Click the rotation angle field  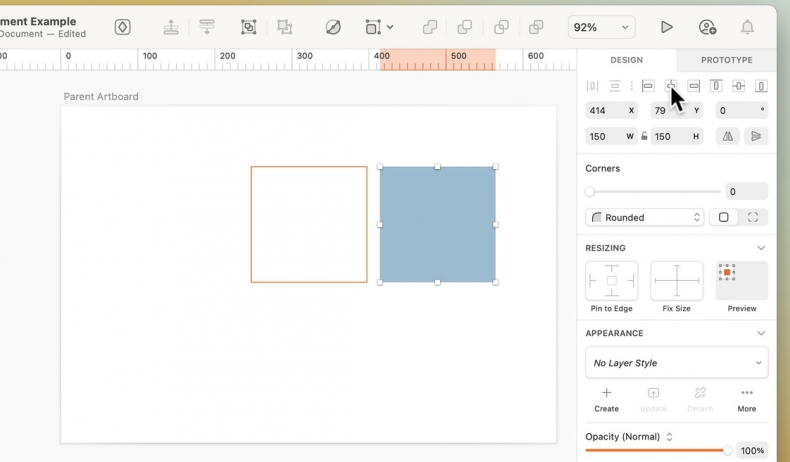click(742, 110)
